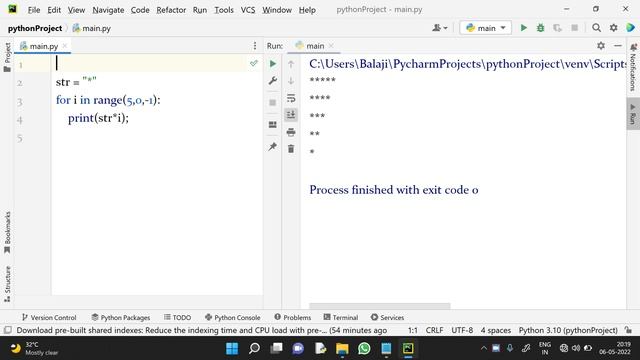Open the weather widget showing 32°C
Image resolution: width=640 pixels, height=360 pixels.
pyautogui.click(x=34, y=348)
